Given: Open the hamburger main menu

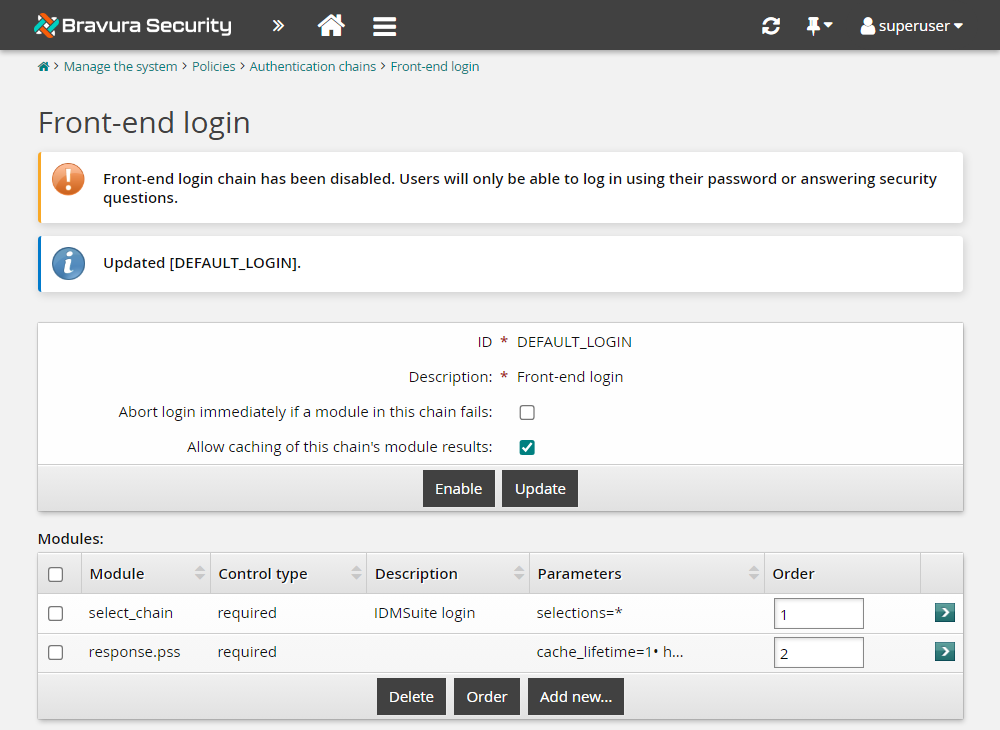Looking at the screenshot, I should [385, 27].
